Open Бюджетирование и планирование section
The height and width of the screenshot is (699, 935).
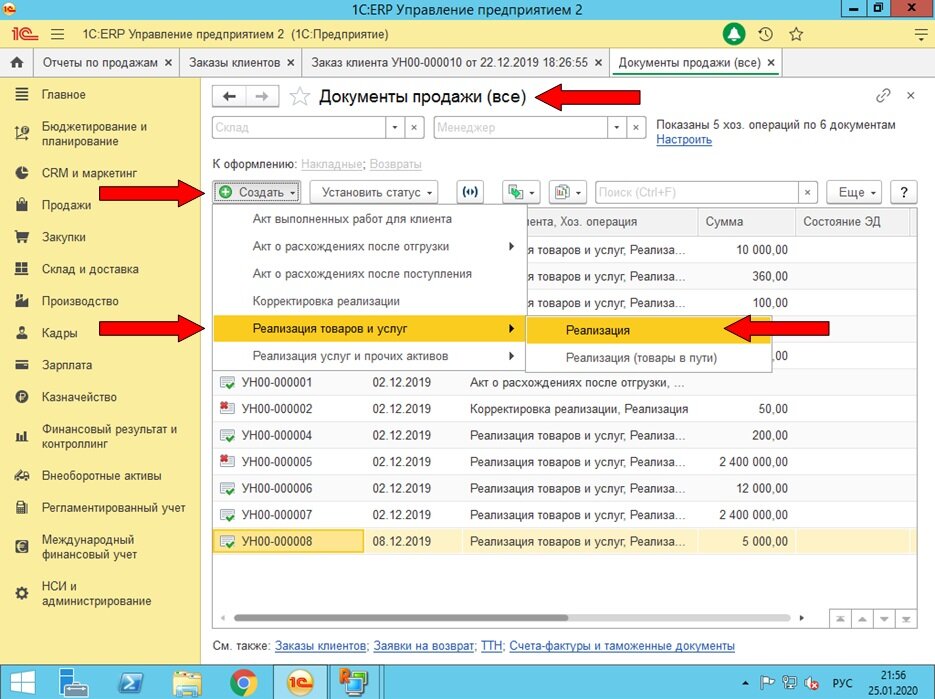tap(94, 134)
